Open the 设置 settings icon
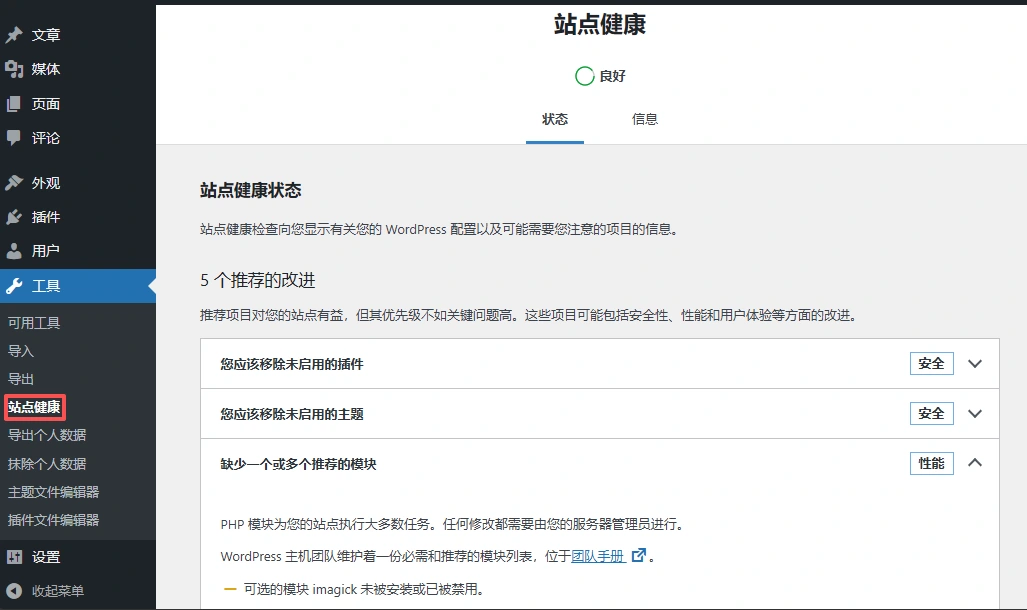 (x=17, y=555)
